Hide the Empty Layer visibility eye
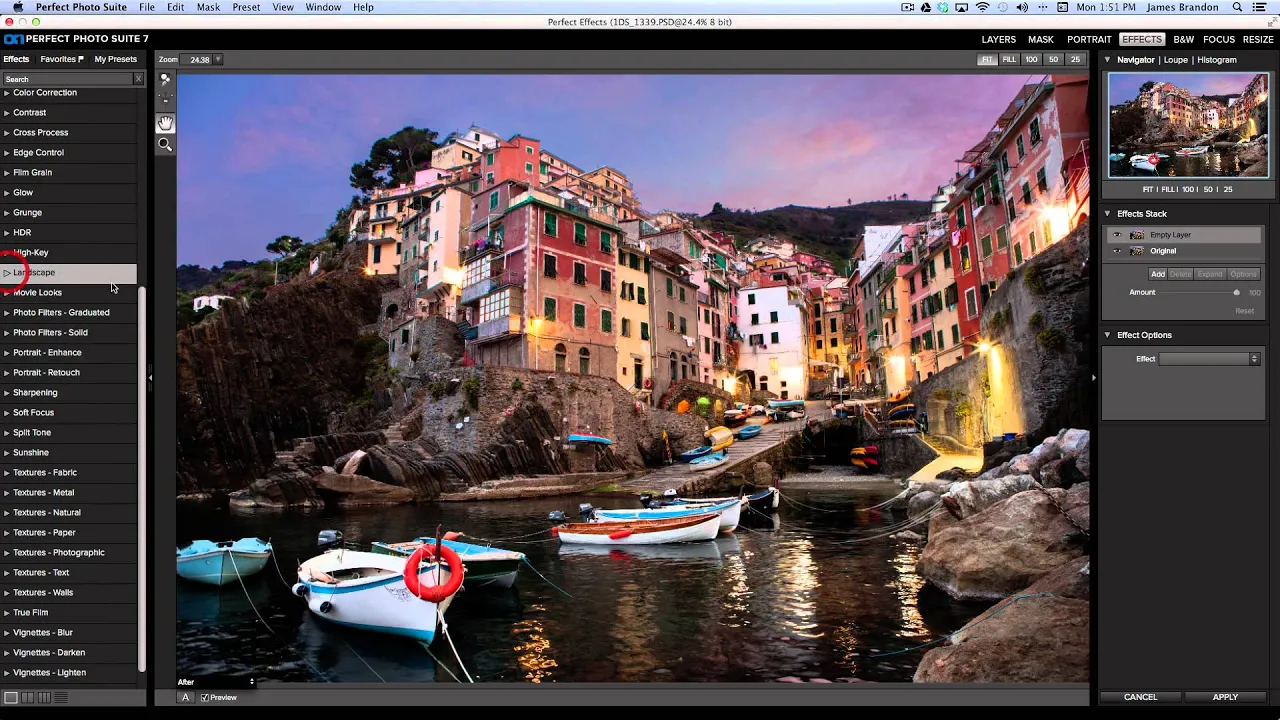1280x720 pixels. tap(1117, 235)
